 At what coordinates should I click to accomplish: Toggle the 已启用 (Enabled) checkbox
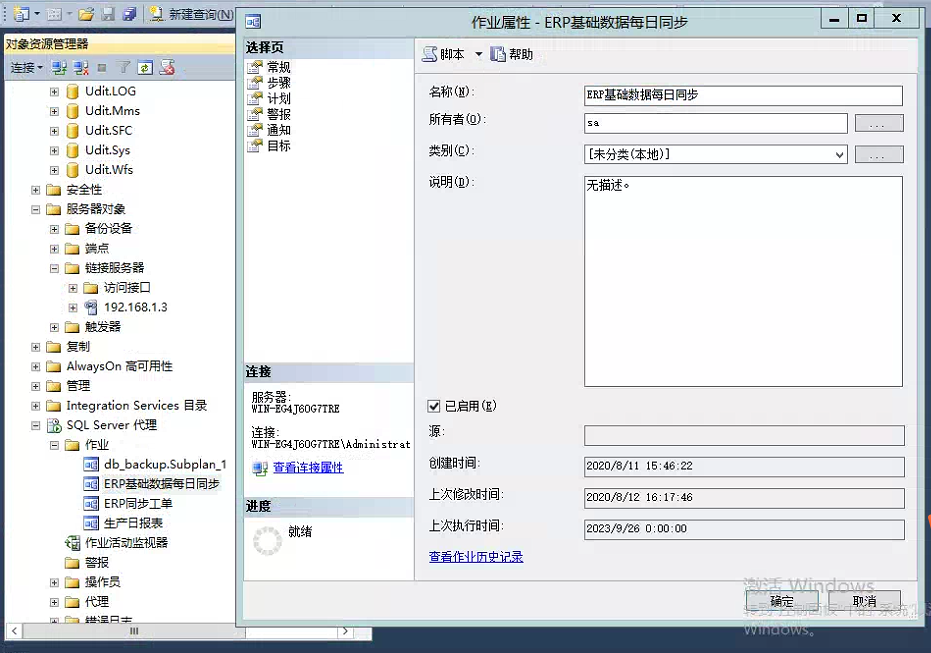click(434, 406)
